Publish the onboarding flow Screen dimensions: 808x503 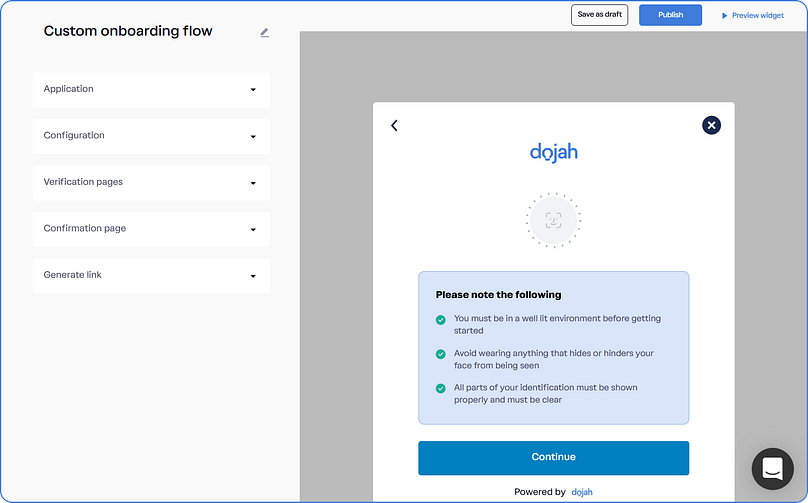(x=670, y=15)
